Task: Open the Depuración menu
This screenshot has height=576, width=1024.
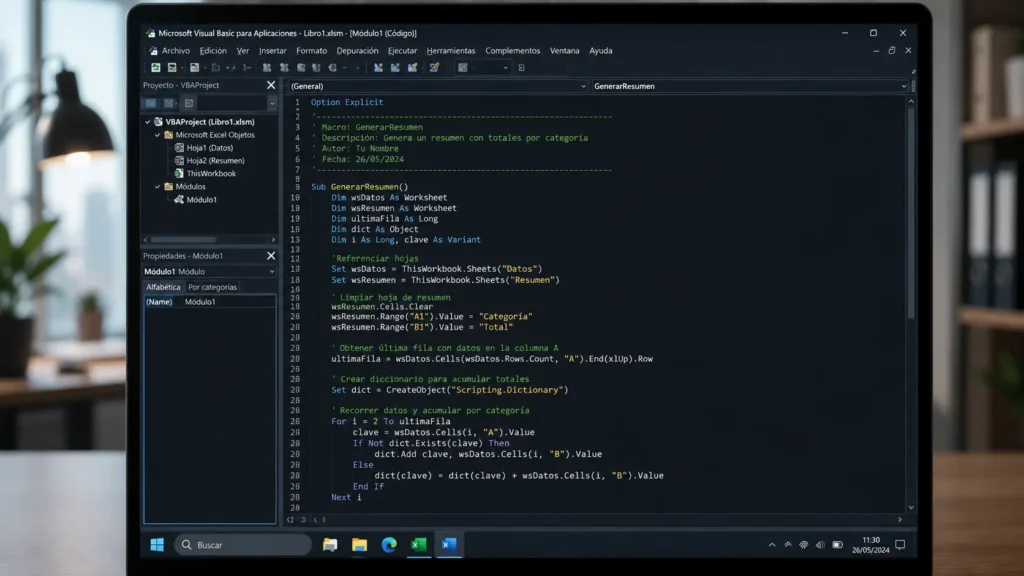Action: pyautogui.click(x=357, y=50)
